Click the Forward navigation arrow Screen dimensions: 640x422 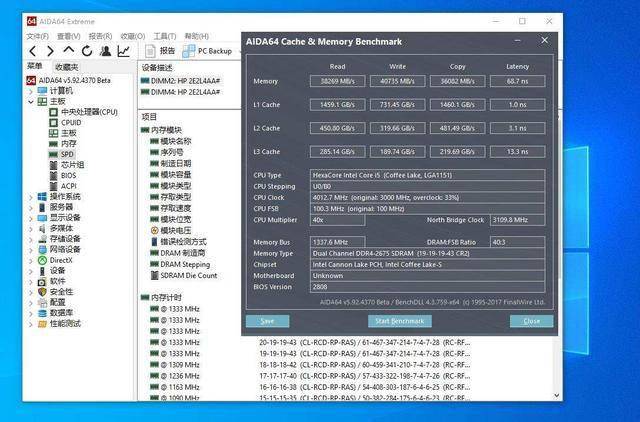coord(50,51)
